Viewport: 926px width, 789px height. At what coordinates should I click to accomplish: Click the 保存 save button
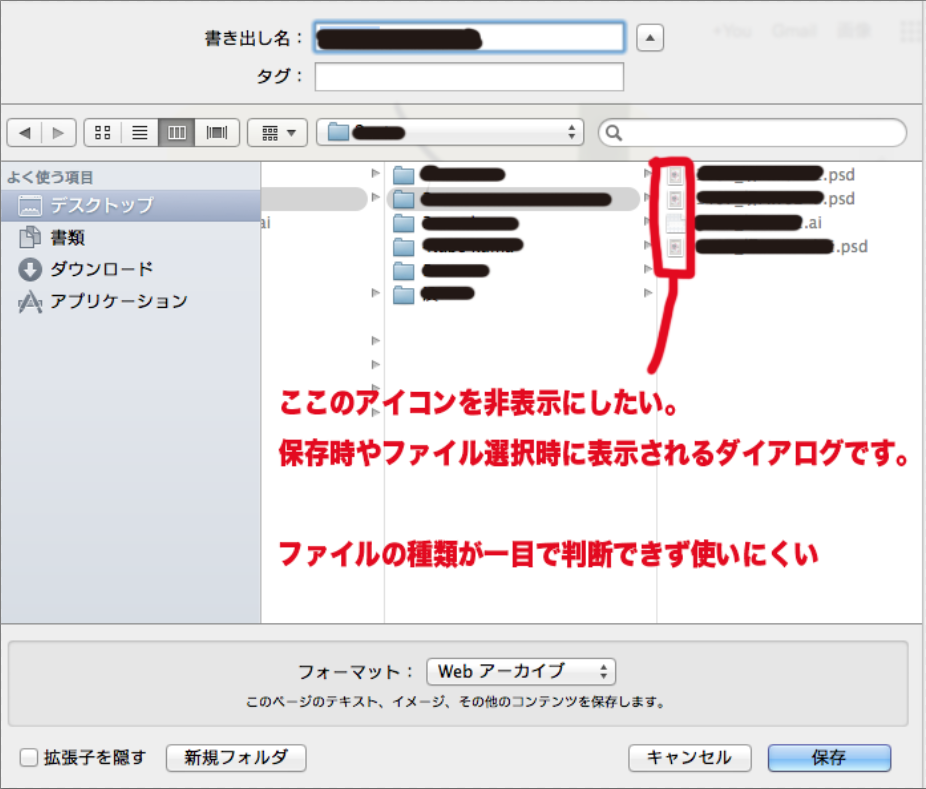pyautogui.click(x=829, y=758)
